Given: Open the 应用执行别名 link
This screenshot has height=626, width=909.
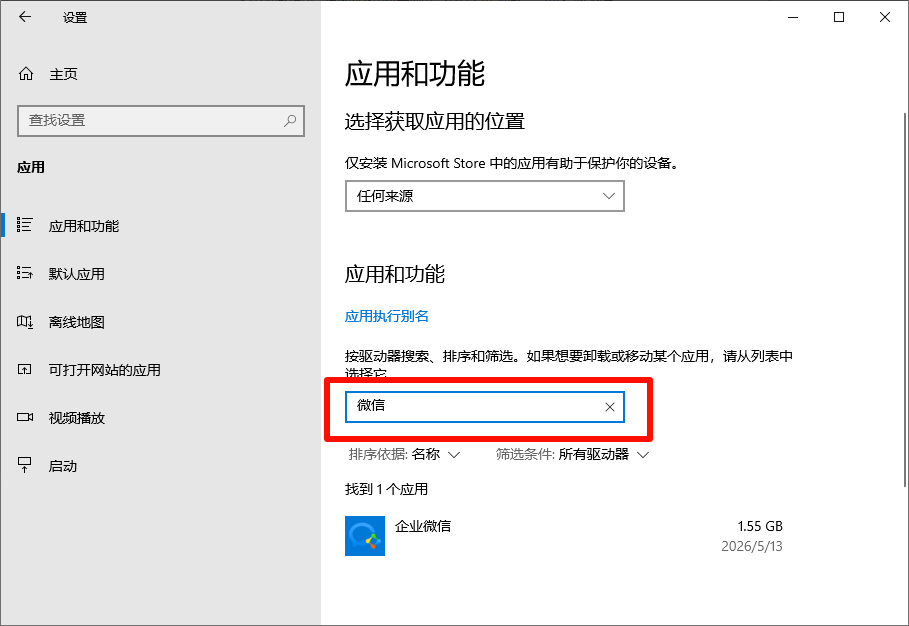Looking at the screenshot, I should [387, 316].
